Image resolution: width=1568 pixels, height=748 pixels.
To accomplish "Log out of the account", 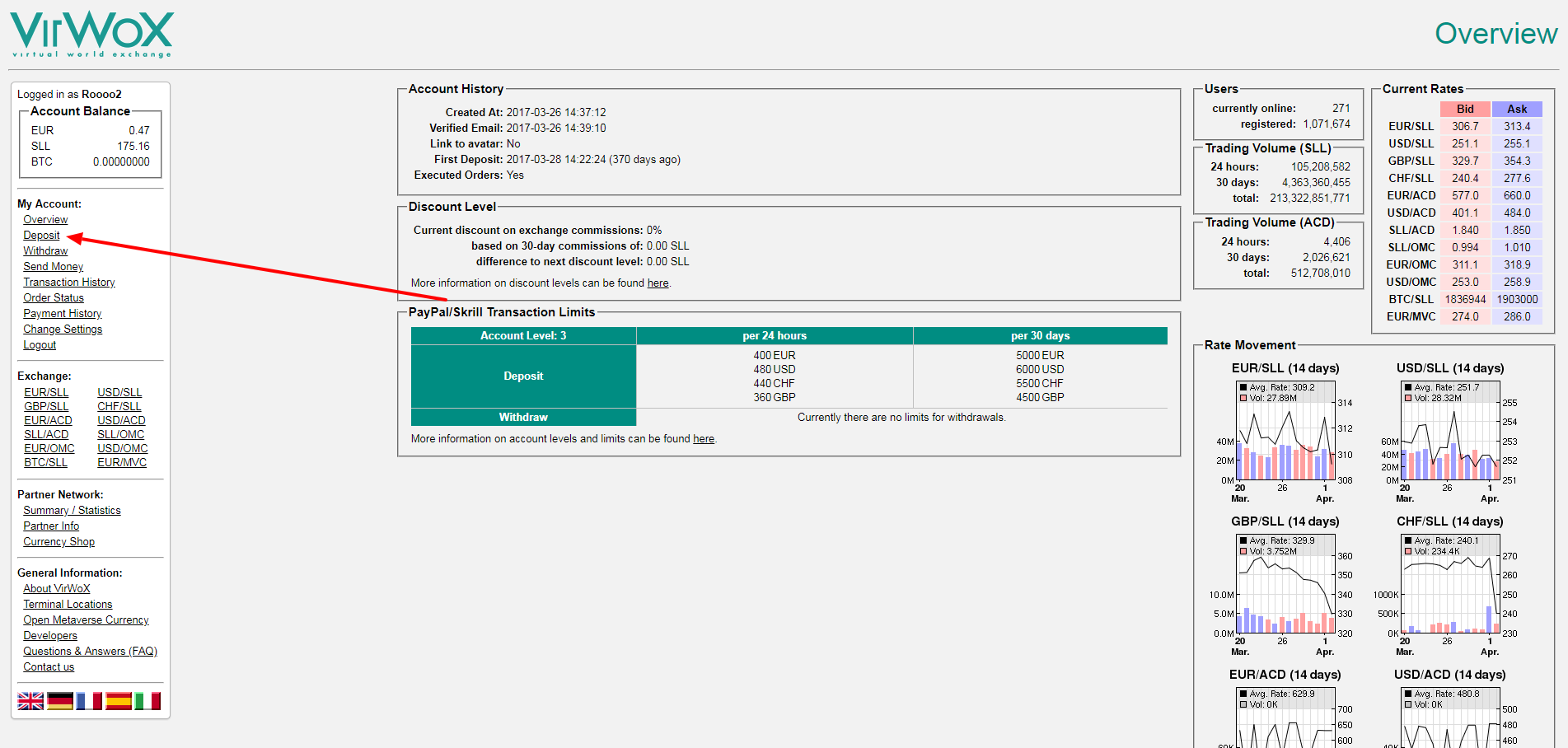I will tap(40, 345).
